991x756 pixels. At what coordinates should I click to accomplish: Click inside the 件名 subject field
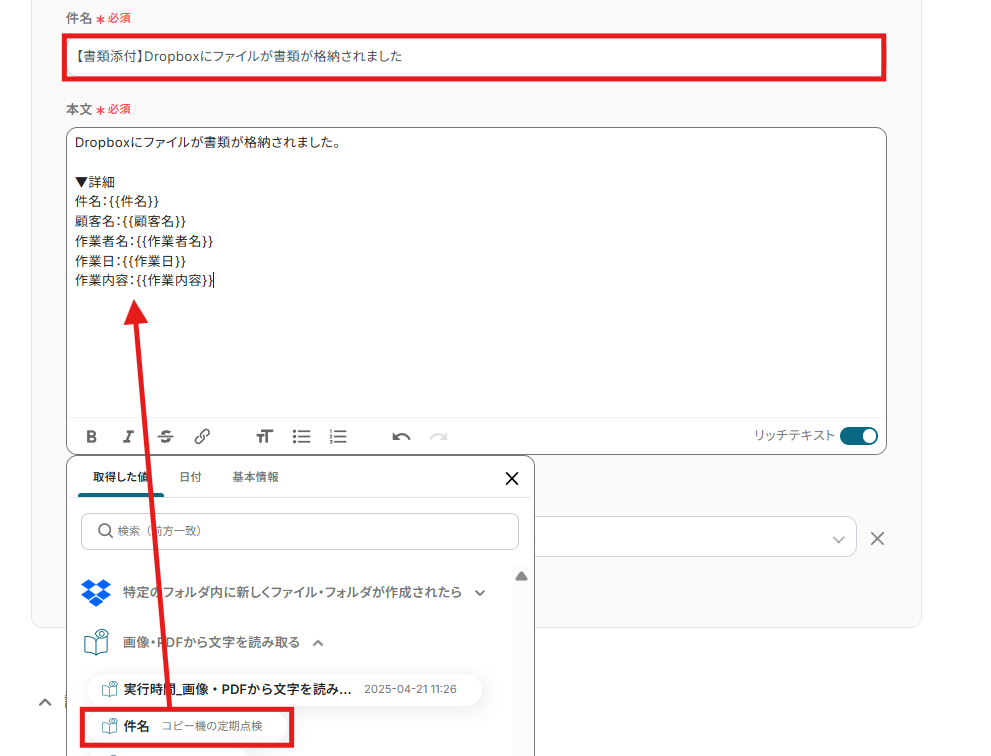(474, 57)
